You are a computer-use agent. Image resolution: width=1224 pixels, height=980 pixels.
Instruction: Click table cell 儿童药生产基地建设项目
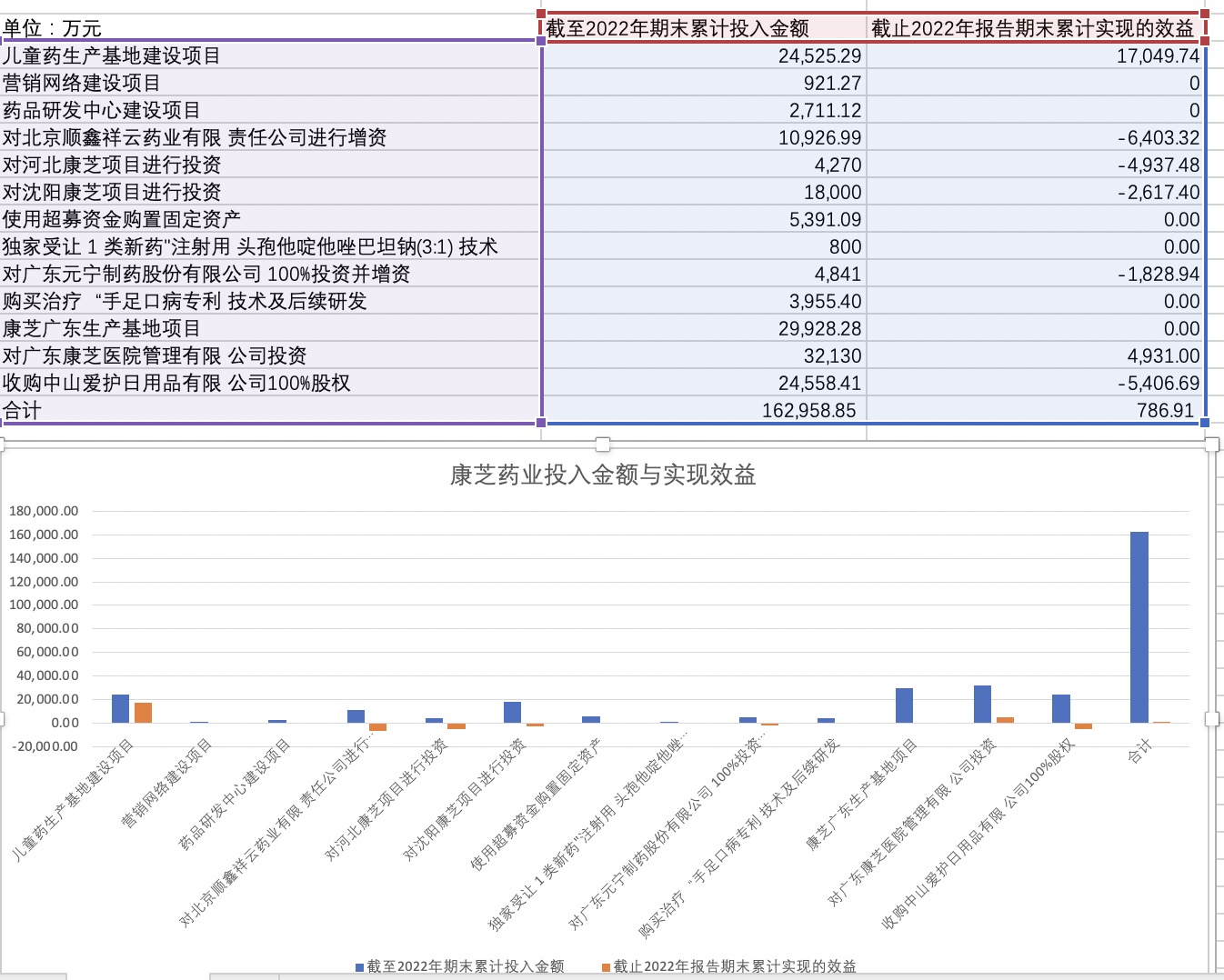coord(270,55)
